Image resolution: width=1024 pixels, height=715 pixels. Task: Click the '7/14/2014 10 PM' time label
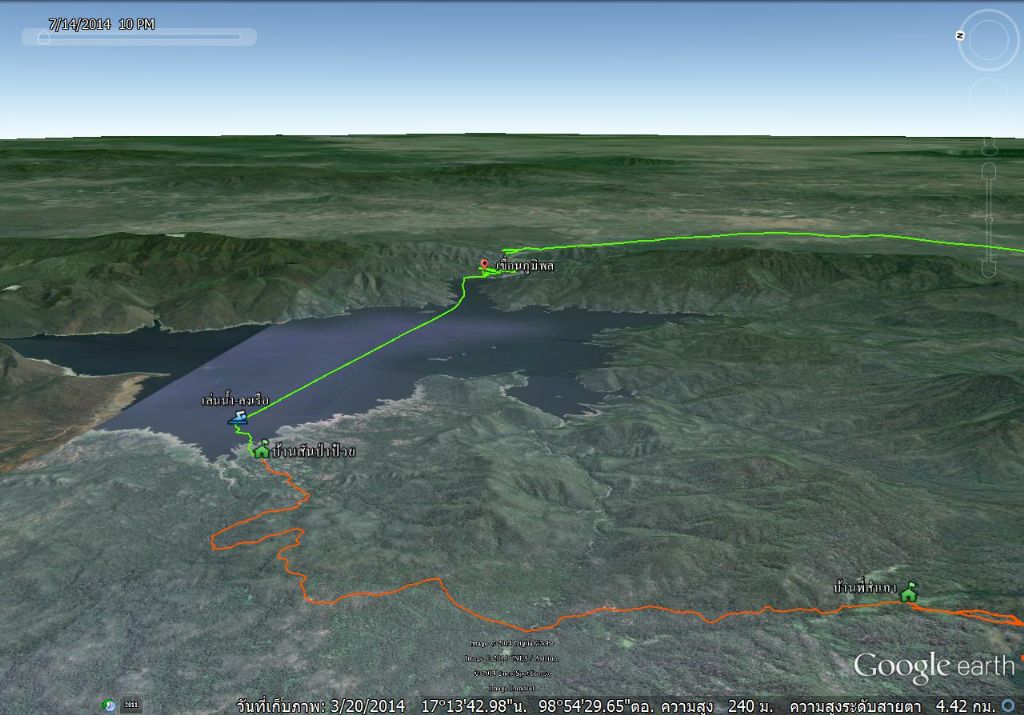click(101, 24)
